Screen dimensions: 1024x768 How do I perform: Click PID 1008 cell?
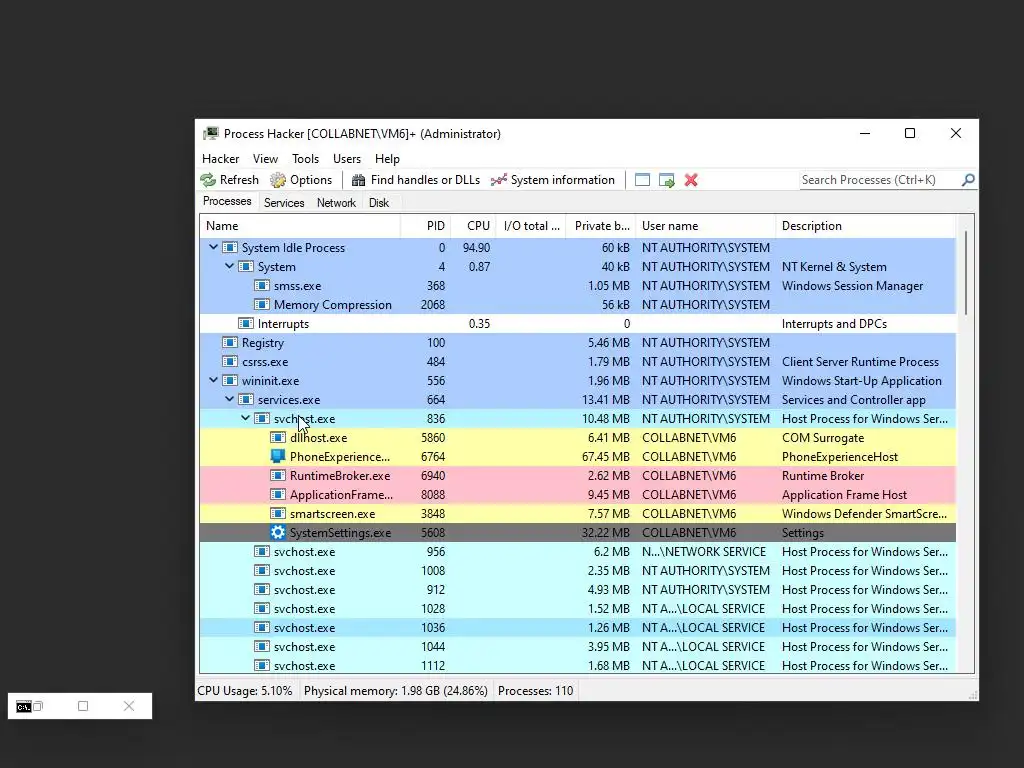pos(433,571)
